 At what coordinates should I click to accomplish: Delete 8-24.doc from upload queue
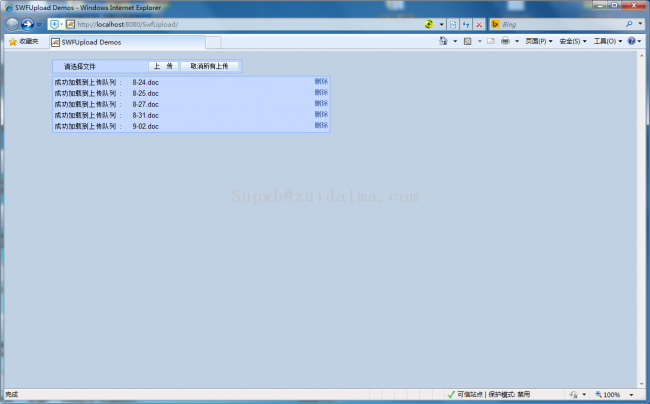[320, 81]
